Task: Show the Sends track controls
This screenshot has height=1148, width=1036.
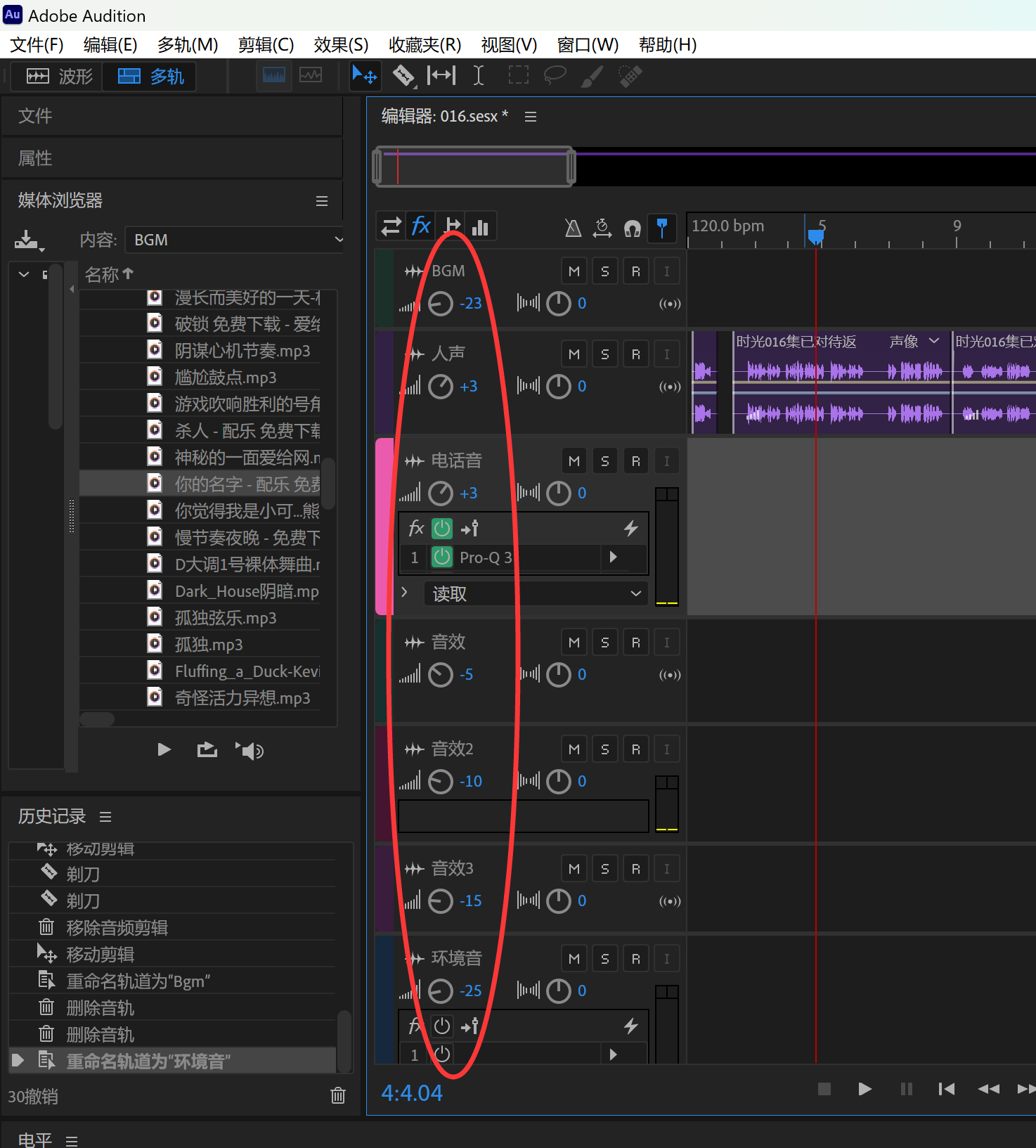Action: click(451, 226)
